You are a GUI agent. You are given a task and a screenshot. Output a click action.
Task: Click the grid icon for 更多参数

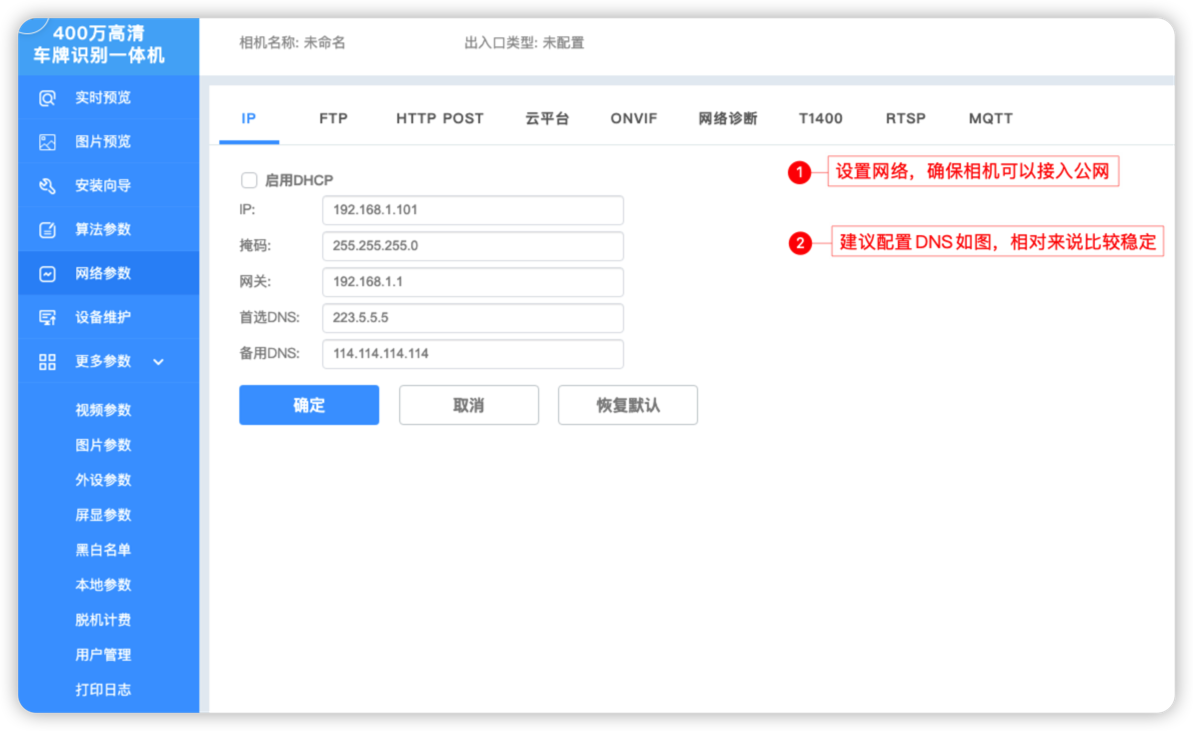pos(47,362)
